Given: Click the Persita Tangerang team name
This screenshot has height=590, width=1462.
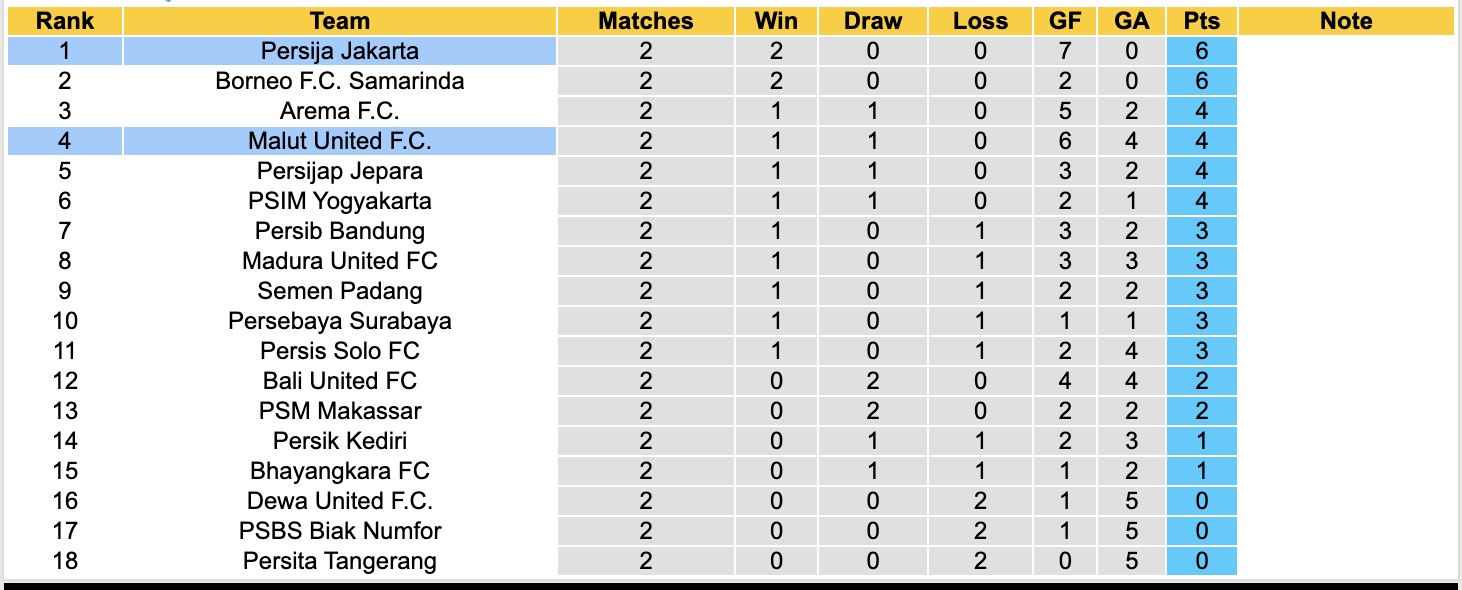Looking at the screenshot, I should (340, 561).
